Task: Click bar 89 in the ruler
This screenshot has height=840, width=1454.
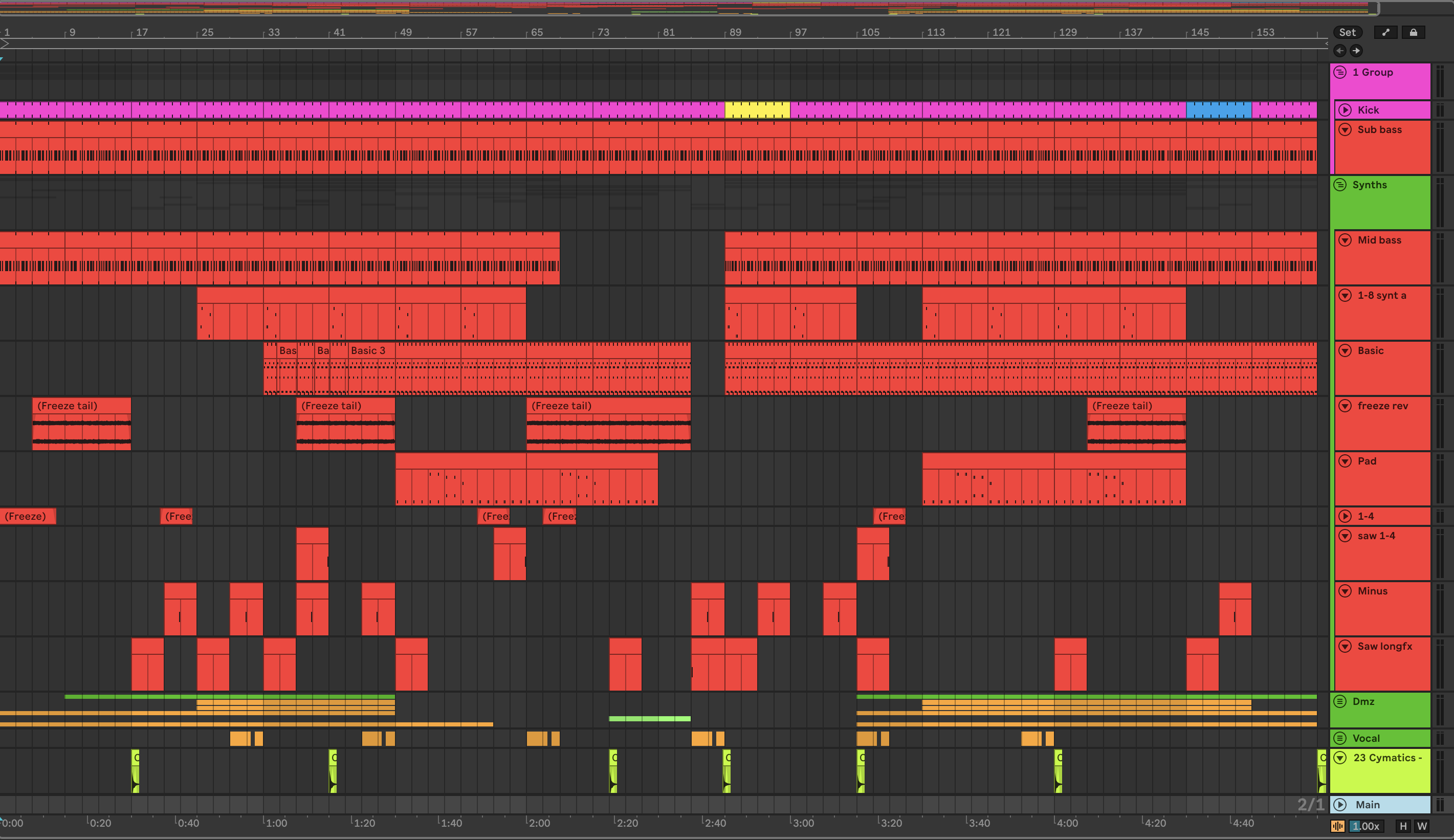Action: 735,32
